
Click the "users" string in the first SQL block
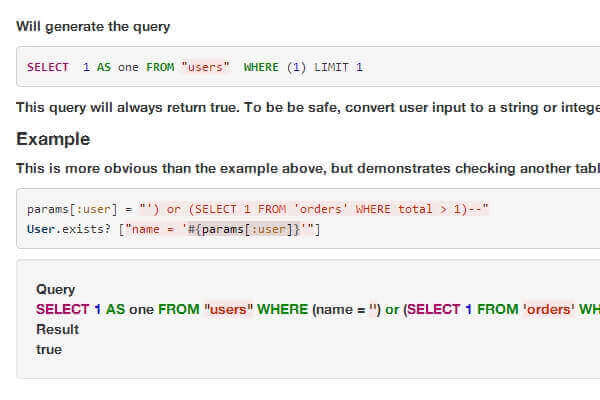(205, 67)
